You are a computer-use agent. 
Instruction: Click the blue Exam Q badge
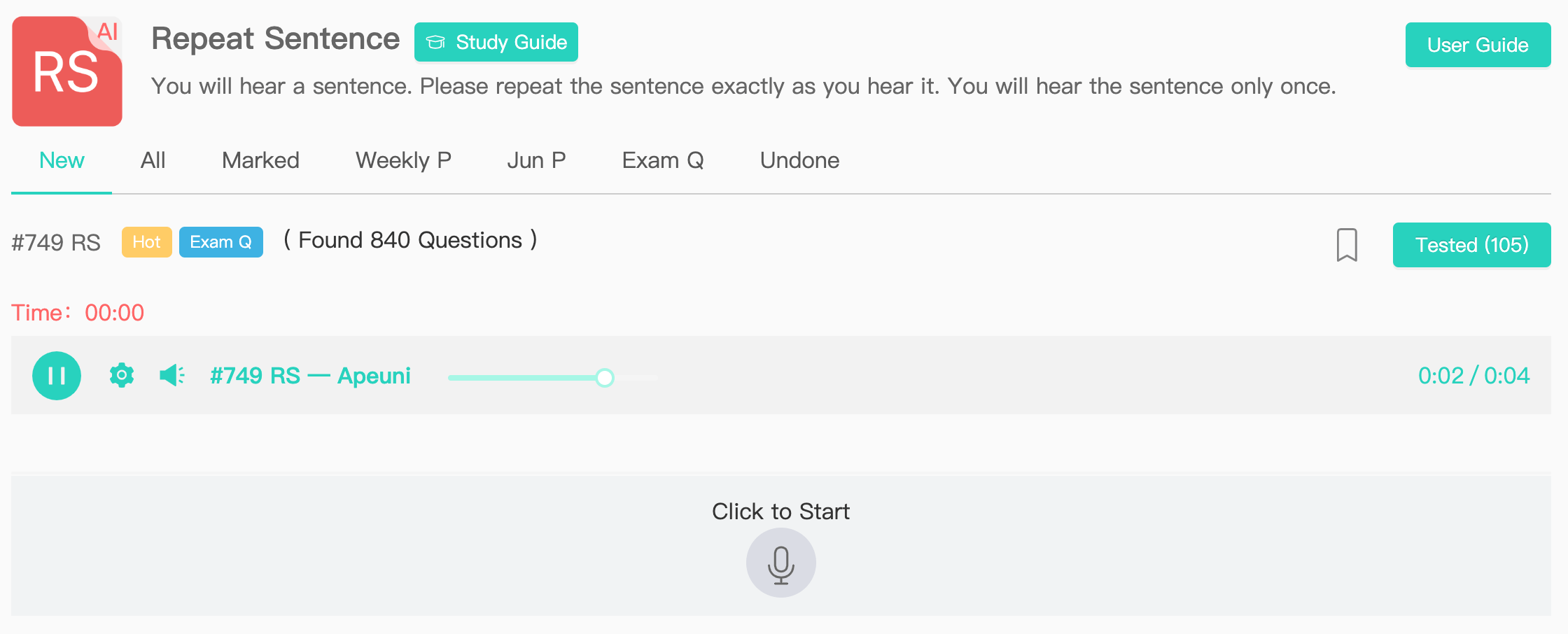coord(221,242)
